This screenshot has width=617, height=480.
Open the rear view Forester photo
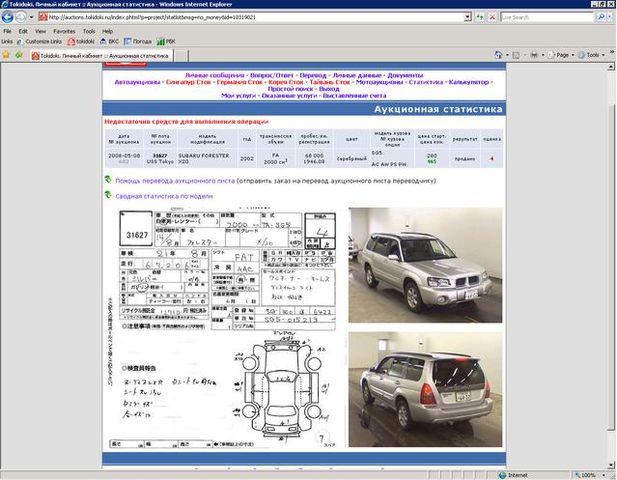[x=425, y=390]
